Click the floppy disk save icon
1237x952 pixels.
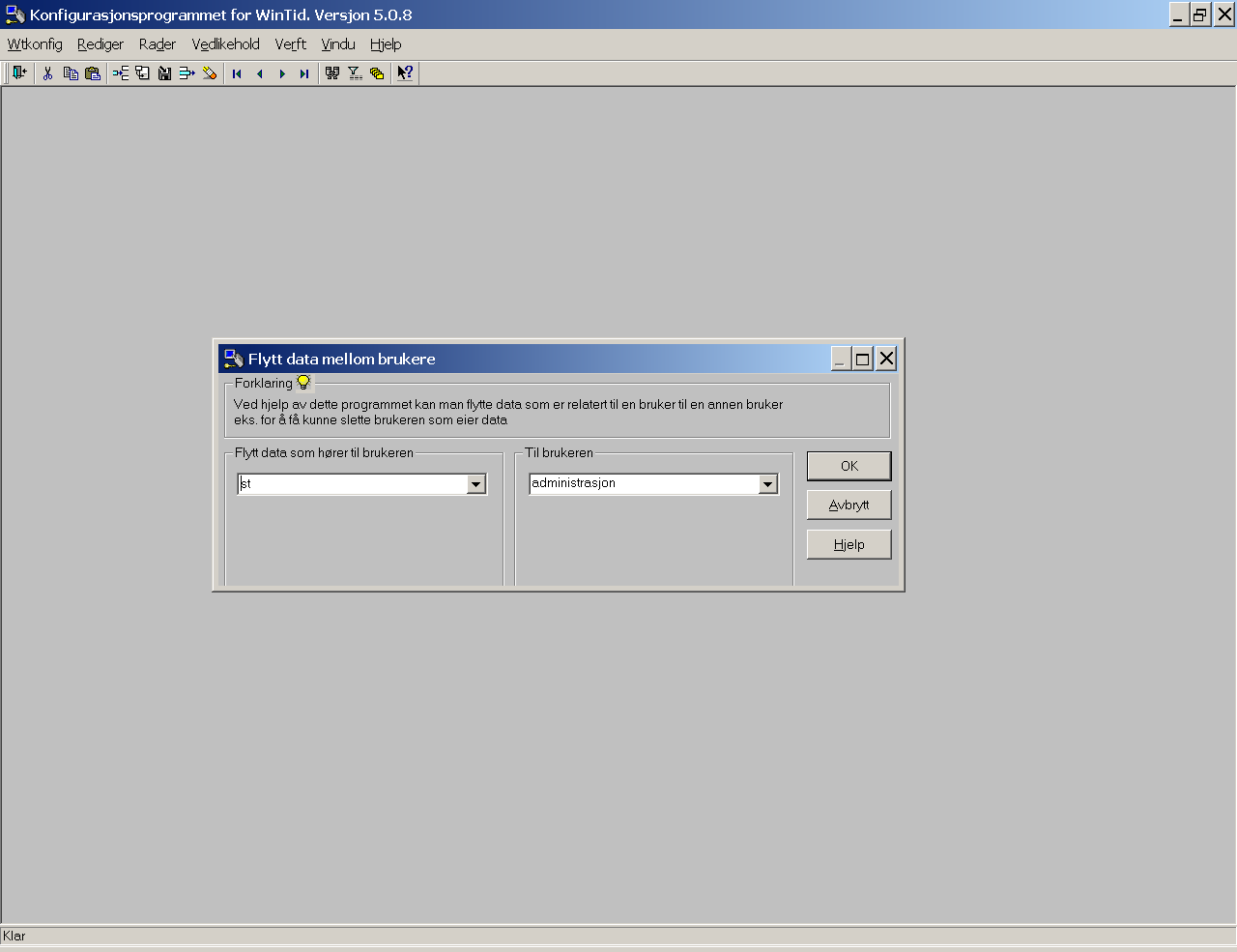[164, 72]
